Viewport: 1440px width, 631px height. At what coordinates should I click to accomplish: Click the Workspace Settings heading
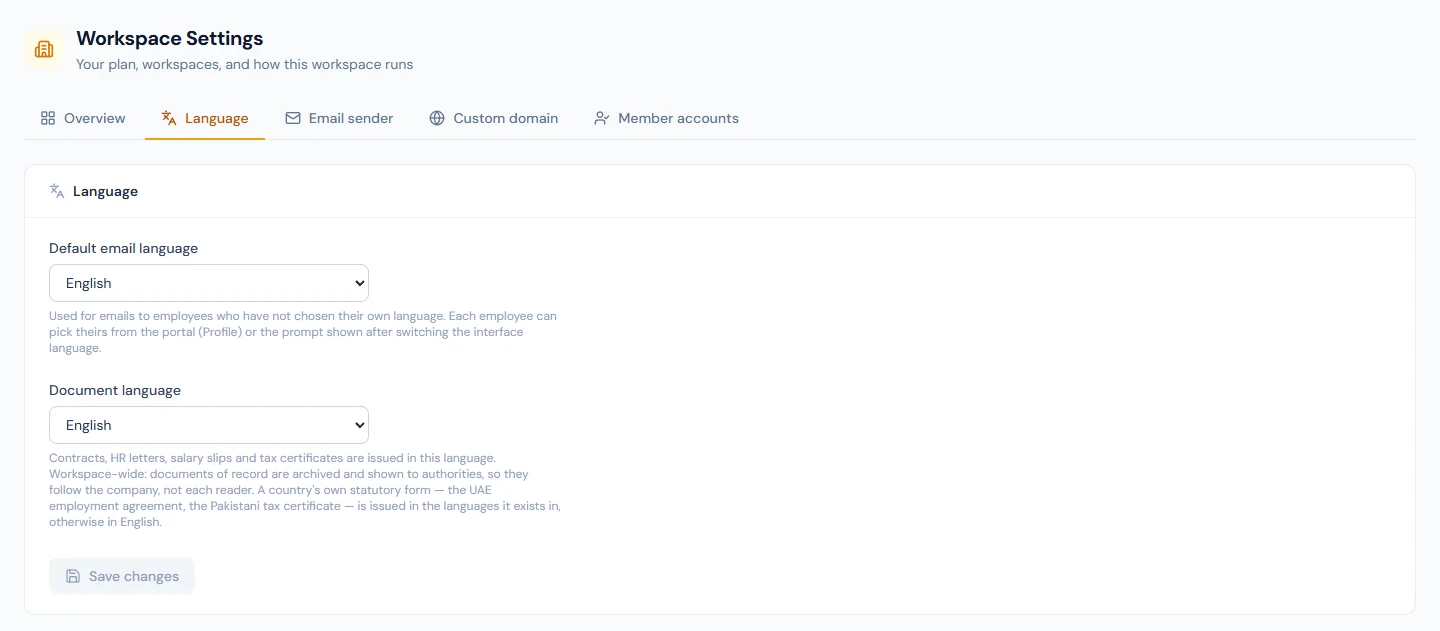point(170,39)
